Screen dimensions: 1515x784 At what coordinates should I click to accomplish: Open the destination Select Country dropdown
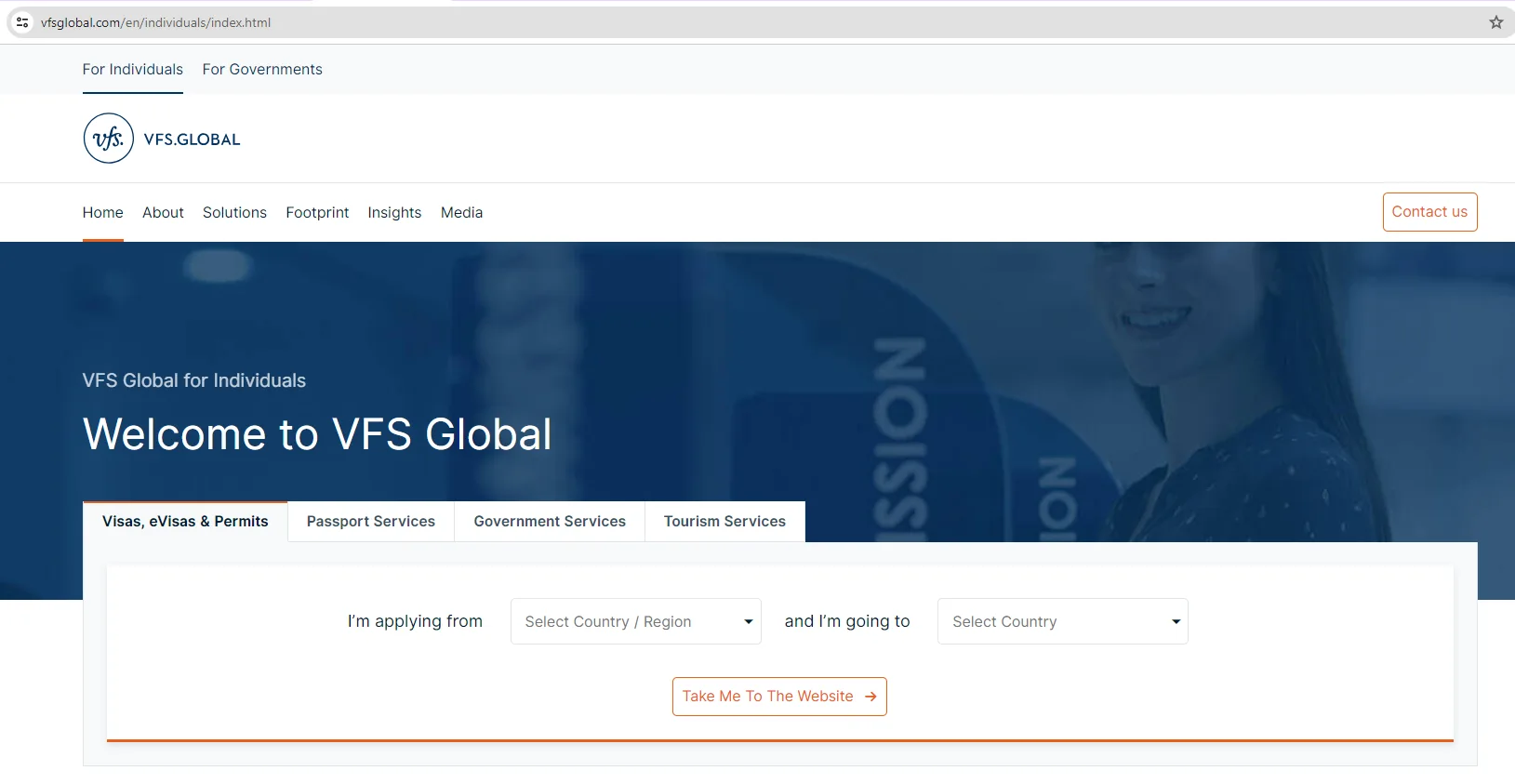1063,621
